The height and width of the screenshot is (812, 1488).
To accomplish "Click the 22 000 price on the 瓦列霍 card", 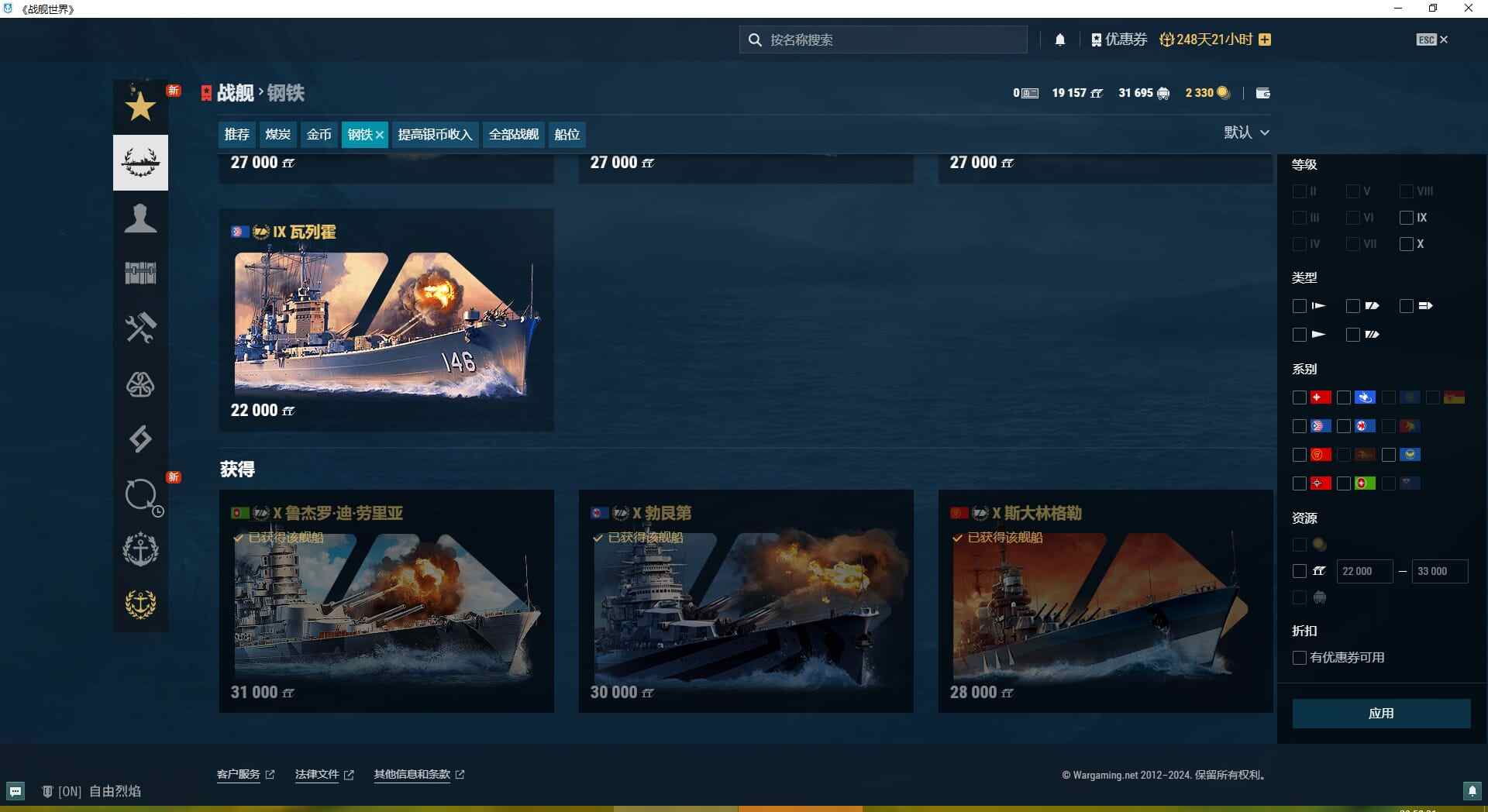I will coord(263,411).
